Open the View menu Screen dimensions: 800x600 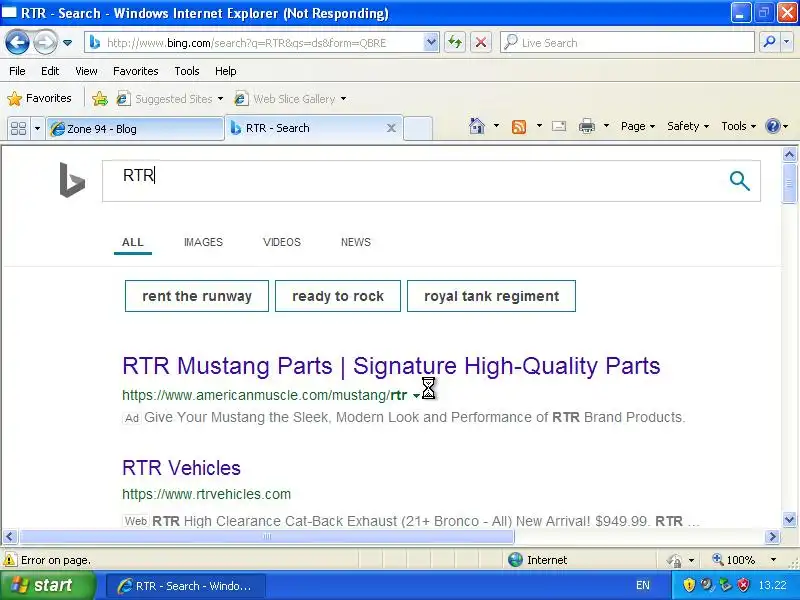[x=86, y=71]
